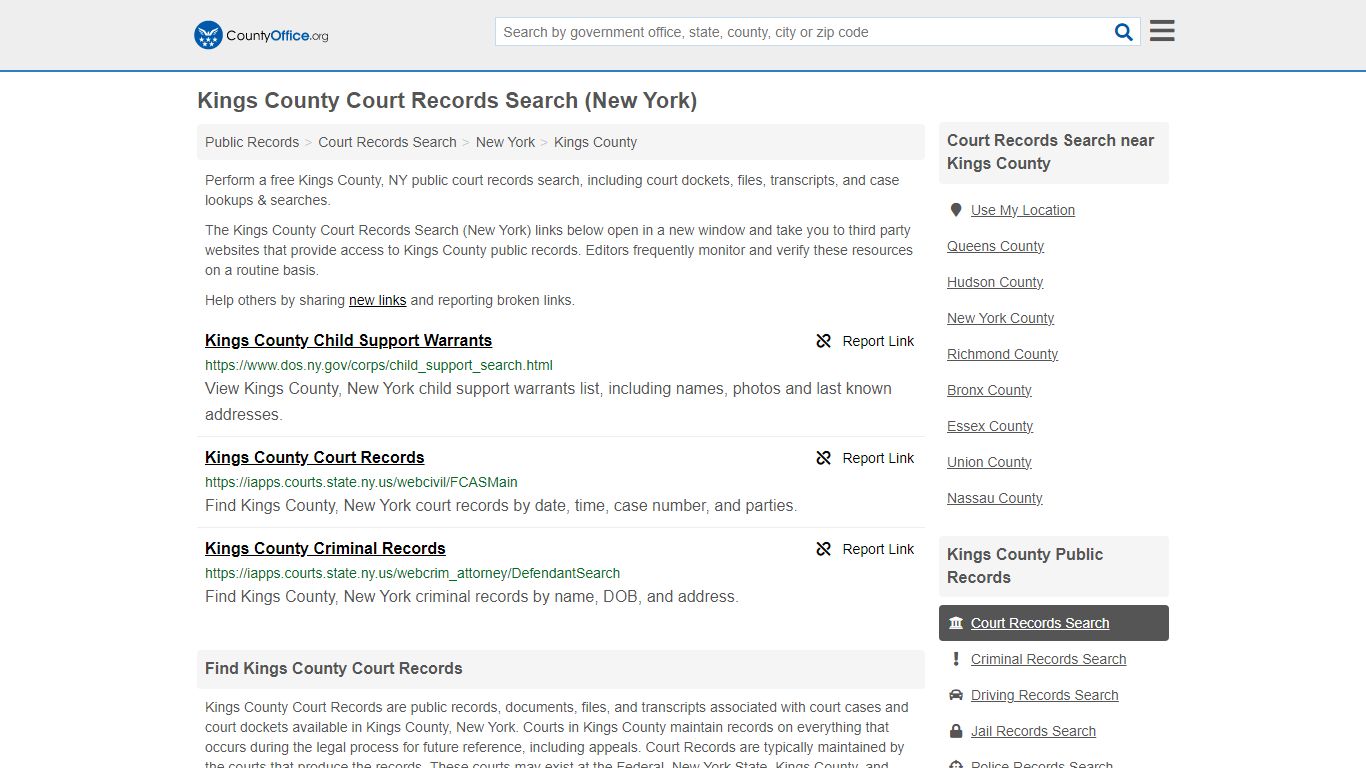The image size is (1366, 768).
Task: Click the webcivil/FCASMain URL
Action: (x=361, y=482)
